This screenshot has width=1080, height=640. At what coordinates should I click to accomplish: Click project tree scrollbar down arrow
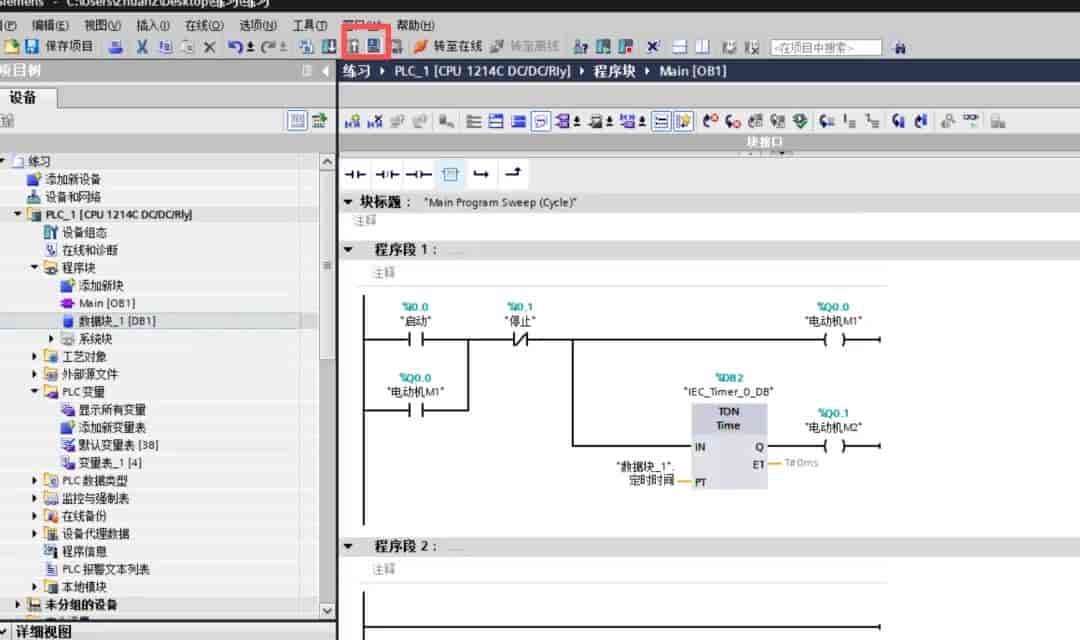point(327,610)
